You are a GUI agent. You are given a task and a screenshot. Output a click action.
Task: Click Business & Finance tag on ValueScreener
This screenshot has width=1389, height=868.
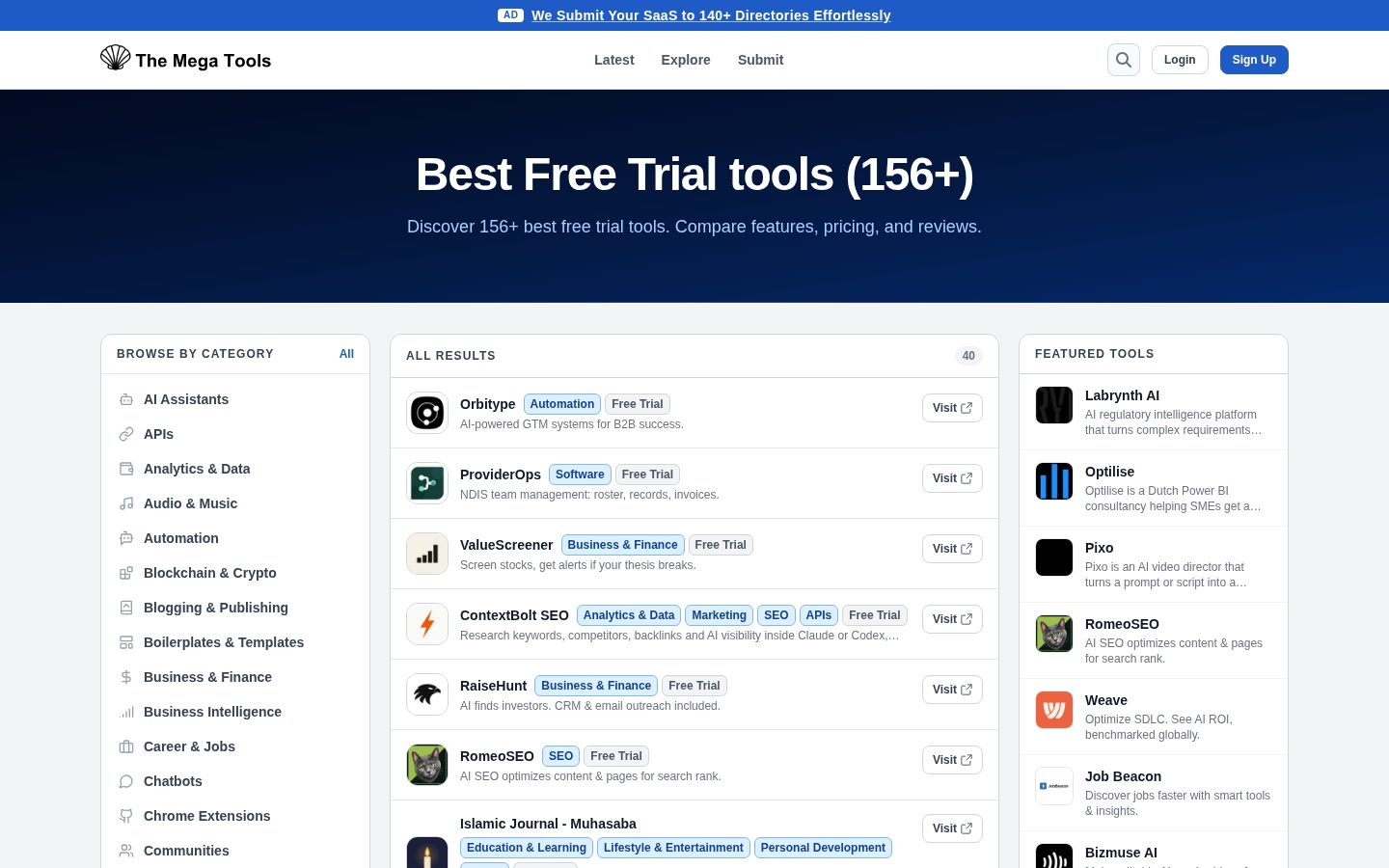[x=622, y=545]
